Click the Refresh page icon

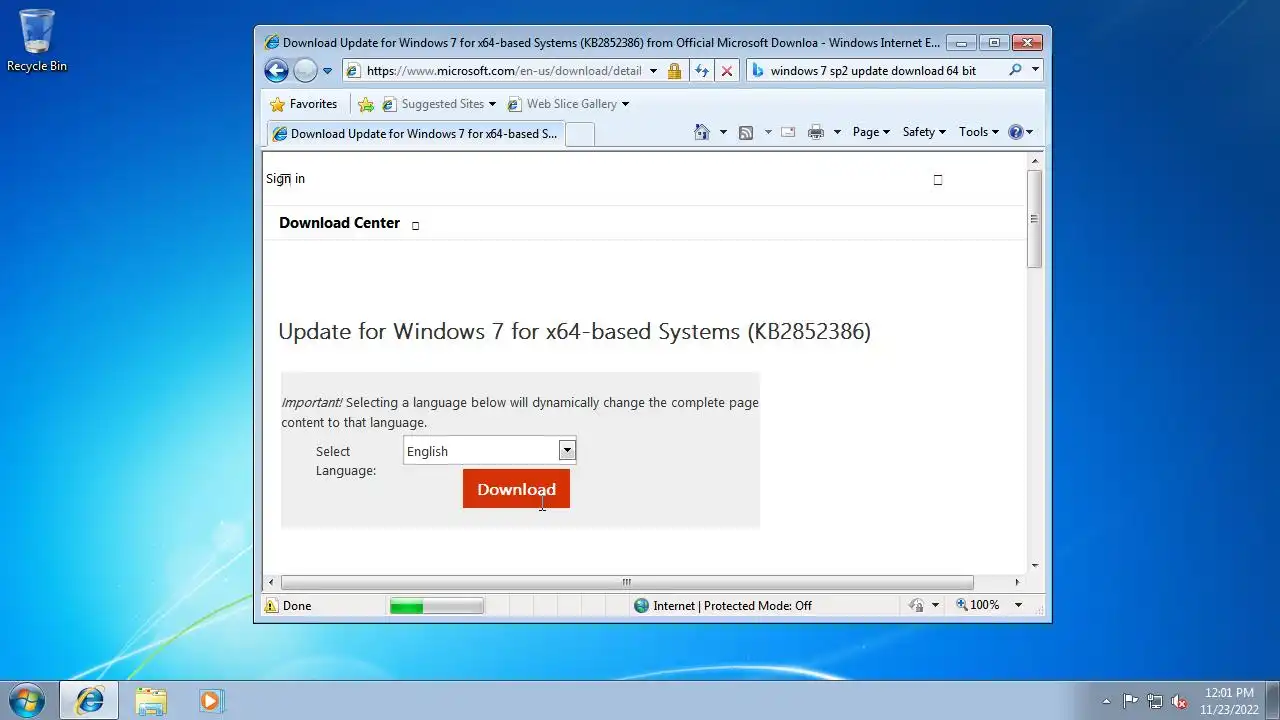pos(701,71)
